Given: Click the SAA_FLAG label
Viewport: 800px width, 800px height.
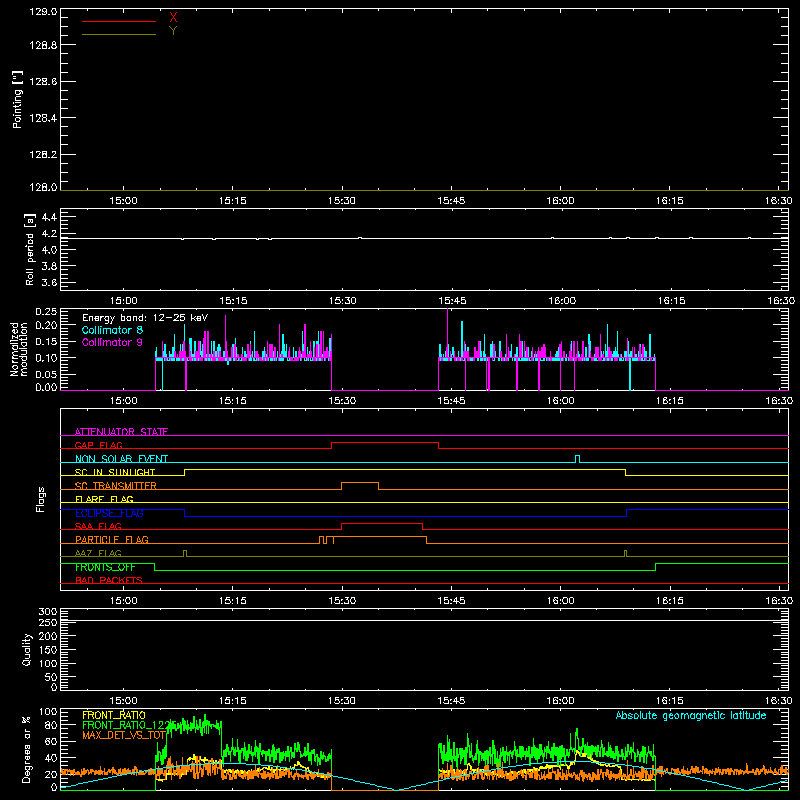Looking at the screenshot, I should coord(98,526).
